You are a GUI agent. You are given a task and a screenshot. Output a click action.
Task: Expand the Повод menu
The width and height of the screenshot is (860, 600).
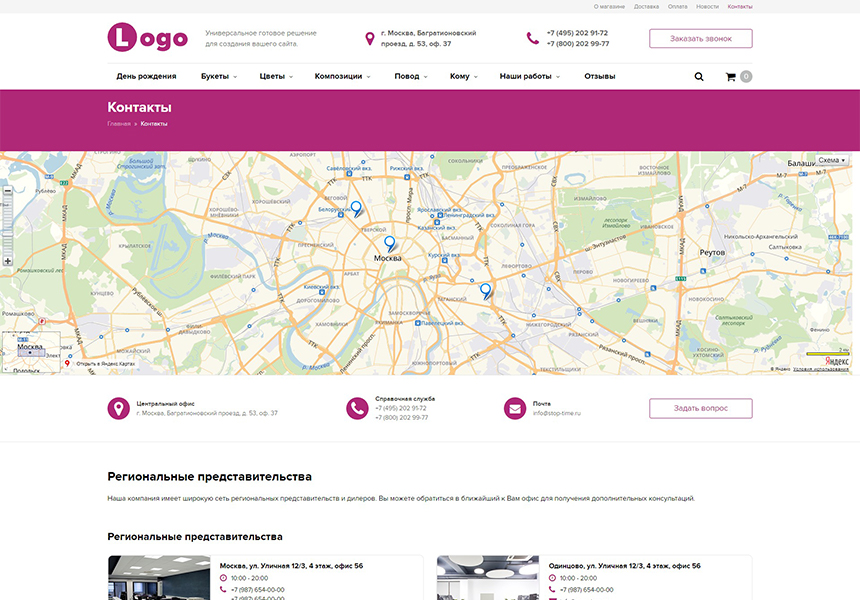tap(411, 76)
